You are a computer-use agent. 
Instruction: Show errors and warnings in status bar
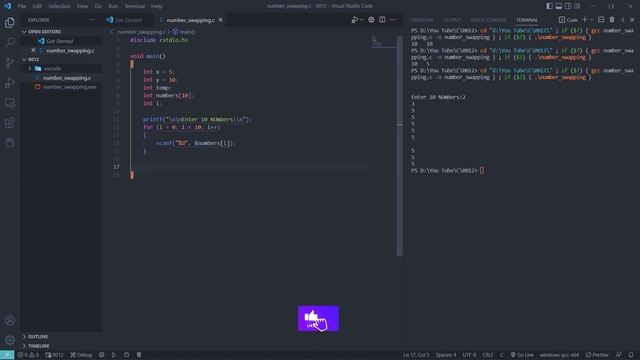point(28,355)
